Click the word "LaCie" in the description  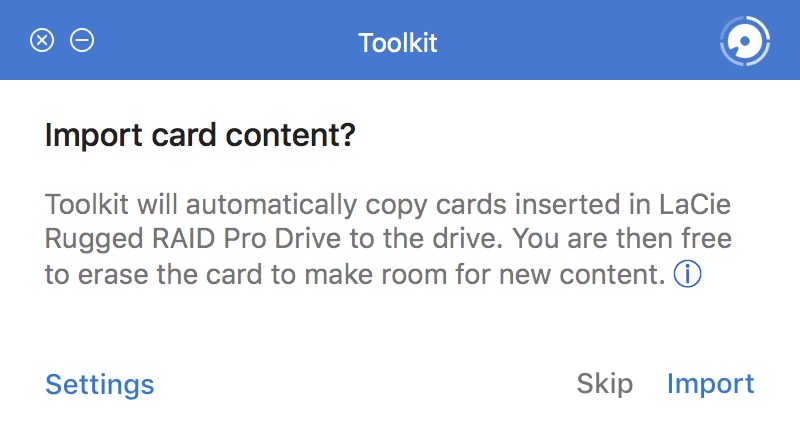click(697, 207)
